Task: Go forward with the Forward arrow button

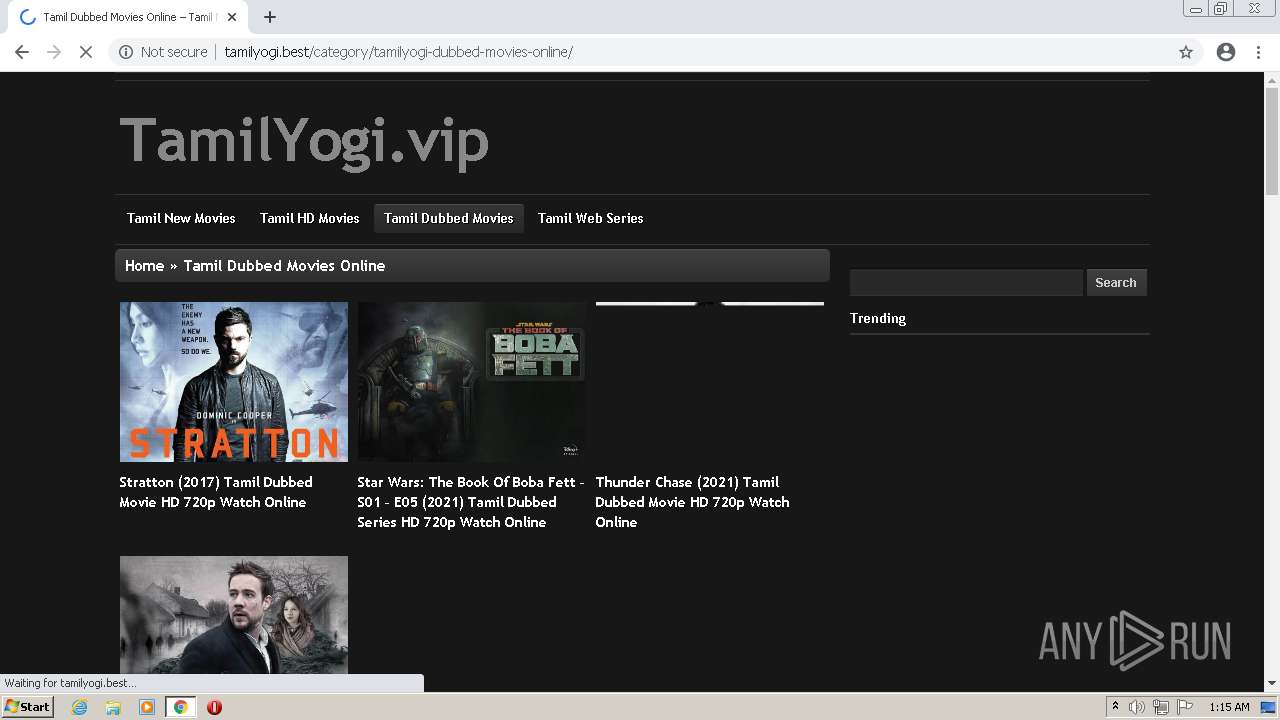Action: pos(54,52)
